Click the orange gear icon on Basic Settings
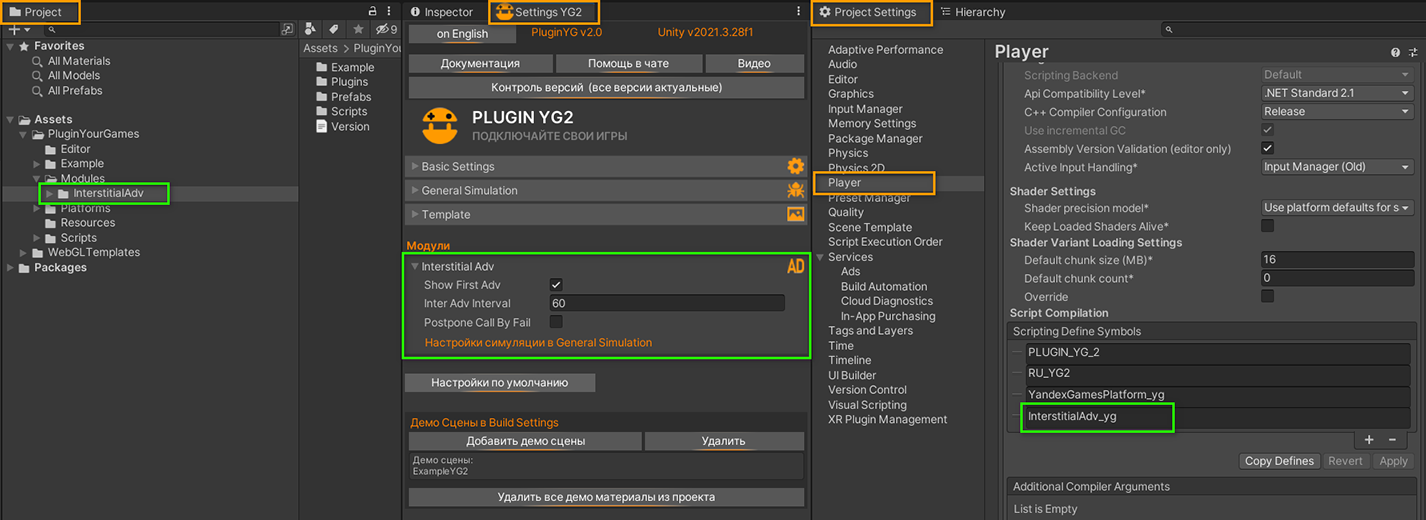1426x520 pixels. [x=796, y=166]
